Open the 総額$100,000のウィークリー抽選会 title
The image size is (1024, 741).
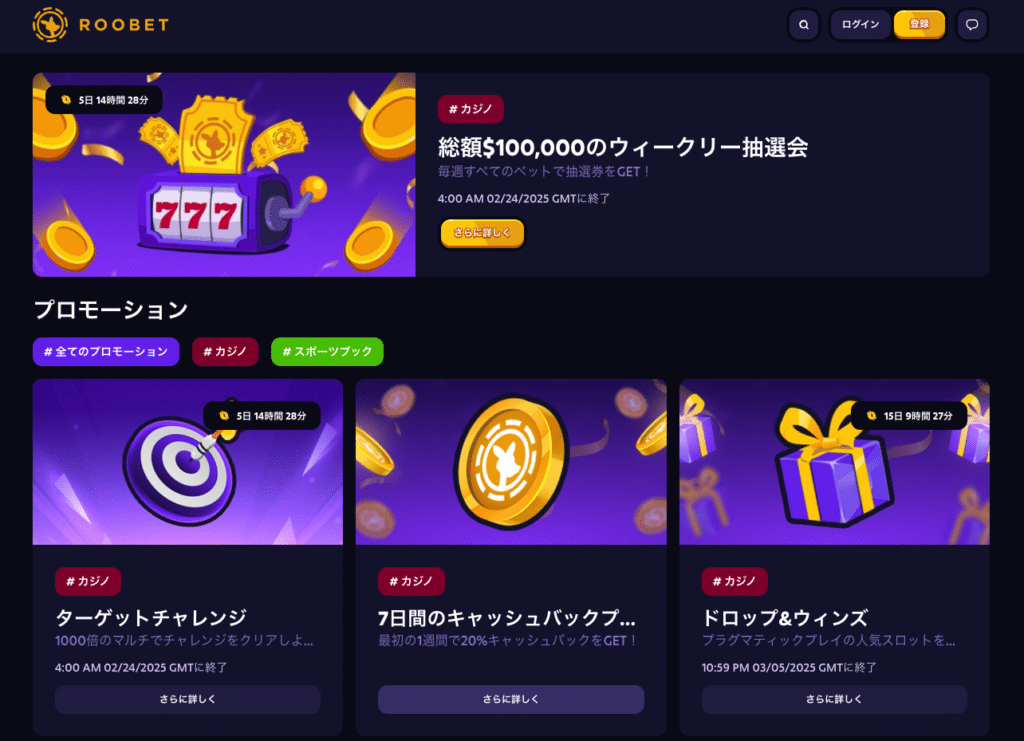click(623, 148)
